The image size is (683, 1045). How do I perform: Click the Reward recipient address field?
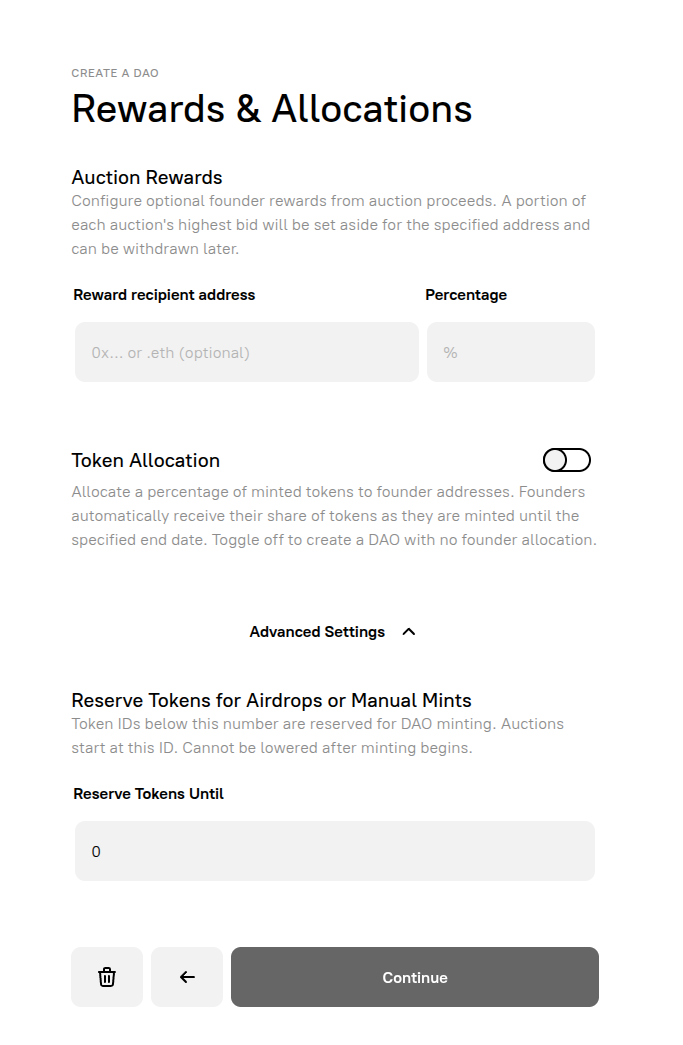(246, 352)
